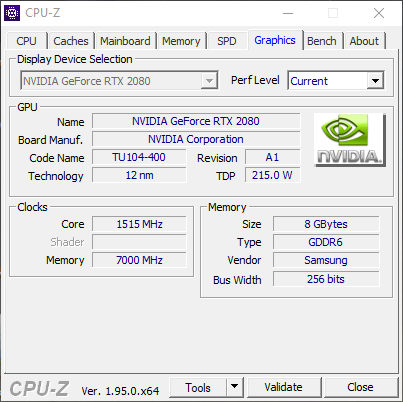This screenshot has width=403, height=402.
Task: Open the Mainboard tab
Action: 125,41
